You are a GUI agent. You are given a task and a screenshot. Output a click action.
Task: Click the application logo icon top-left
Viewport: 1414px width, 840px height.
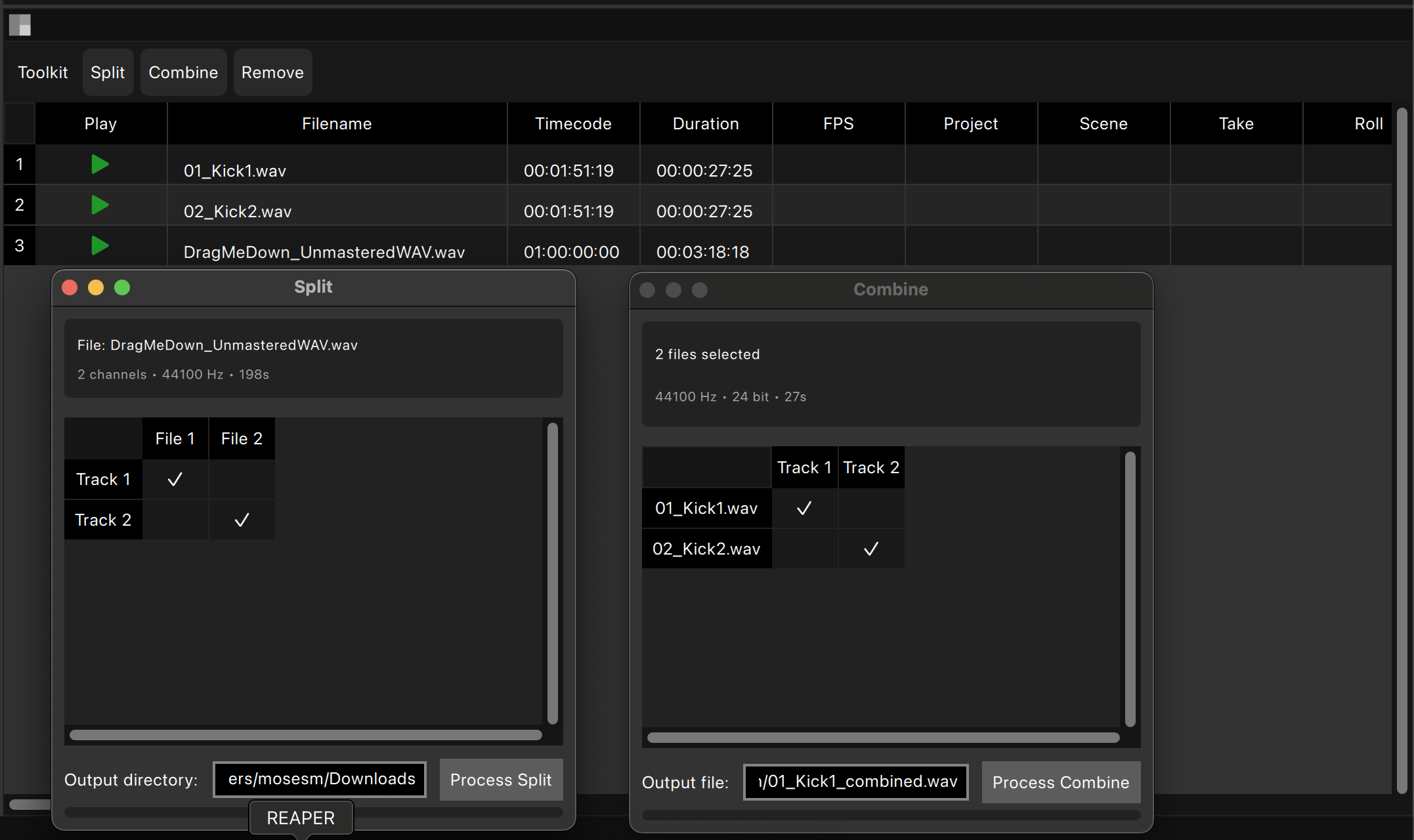coord(20,24)
